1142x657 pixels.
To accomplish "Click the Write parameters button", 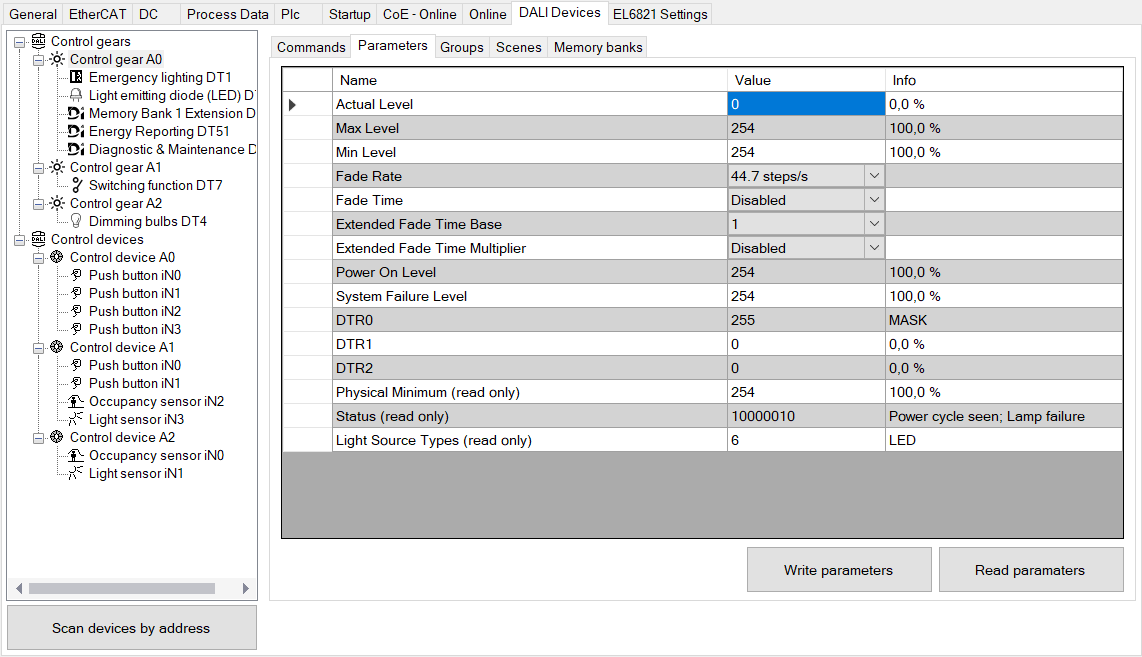I will click(x=839, y=570).
